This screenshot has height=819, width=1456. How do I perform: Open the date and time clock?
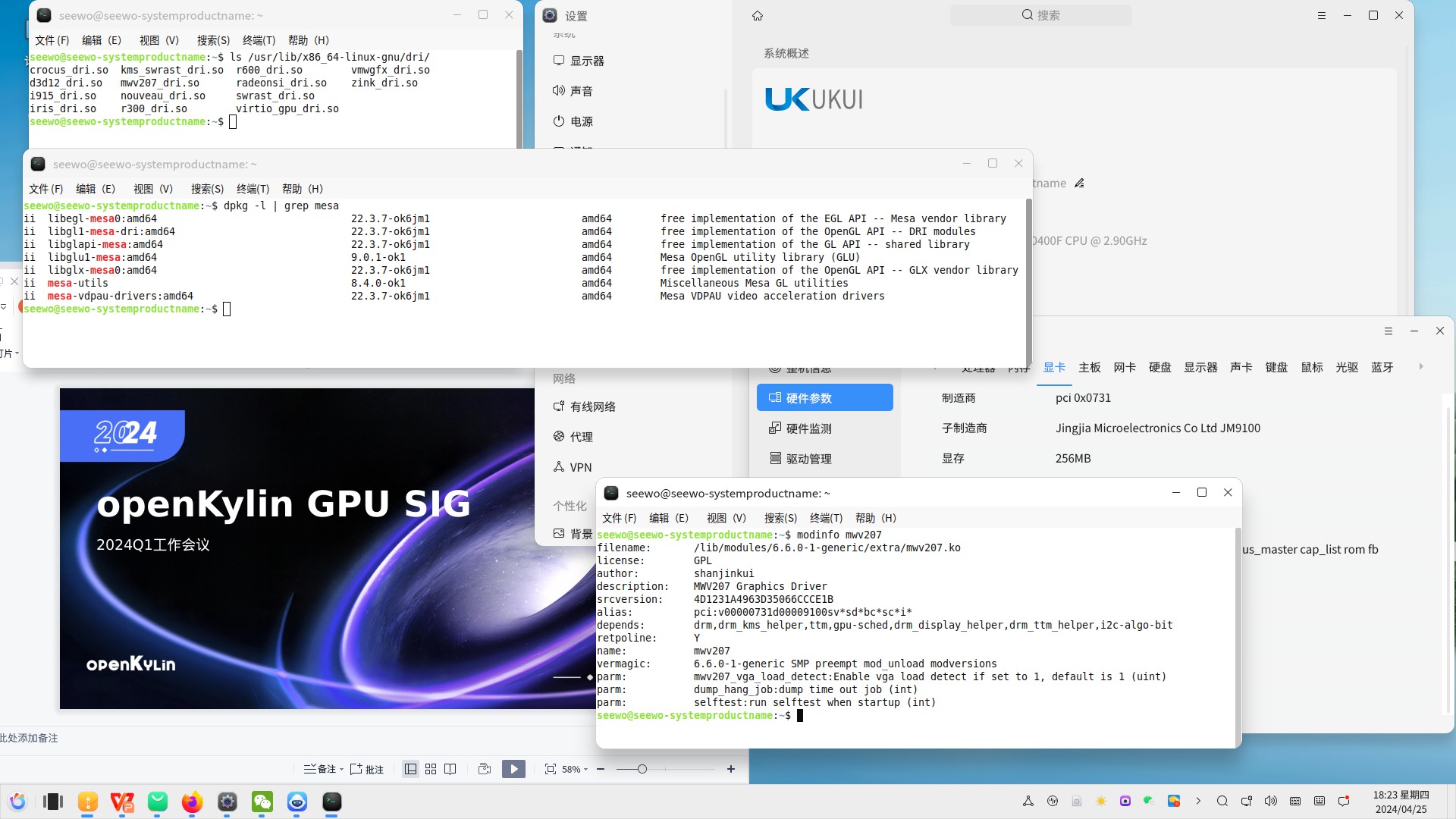click(x=1401, y=802)
